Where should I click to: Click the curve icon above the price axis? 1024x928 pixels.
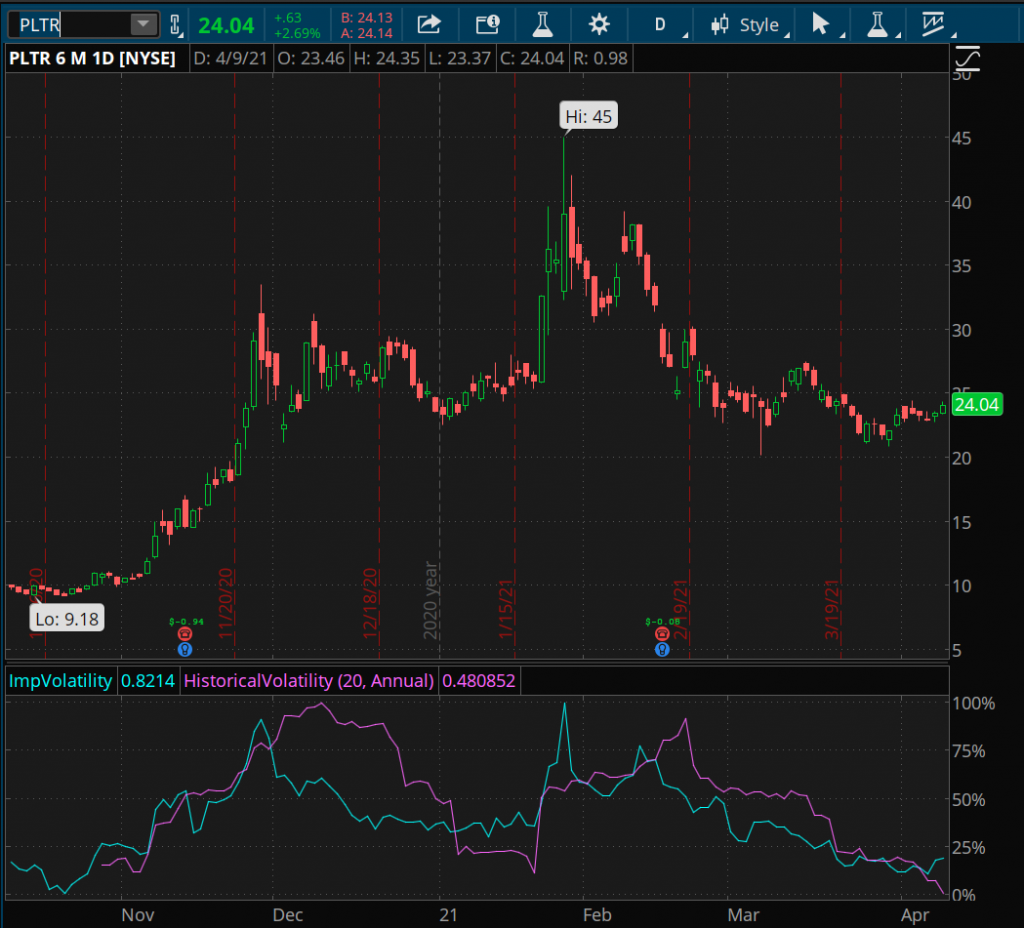967,59
